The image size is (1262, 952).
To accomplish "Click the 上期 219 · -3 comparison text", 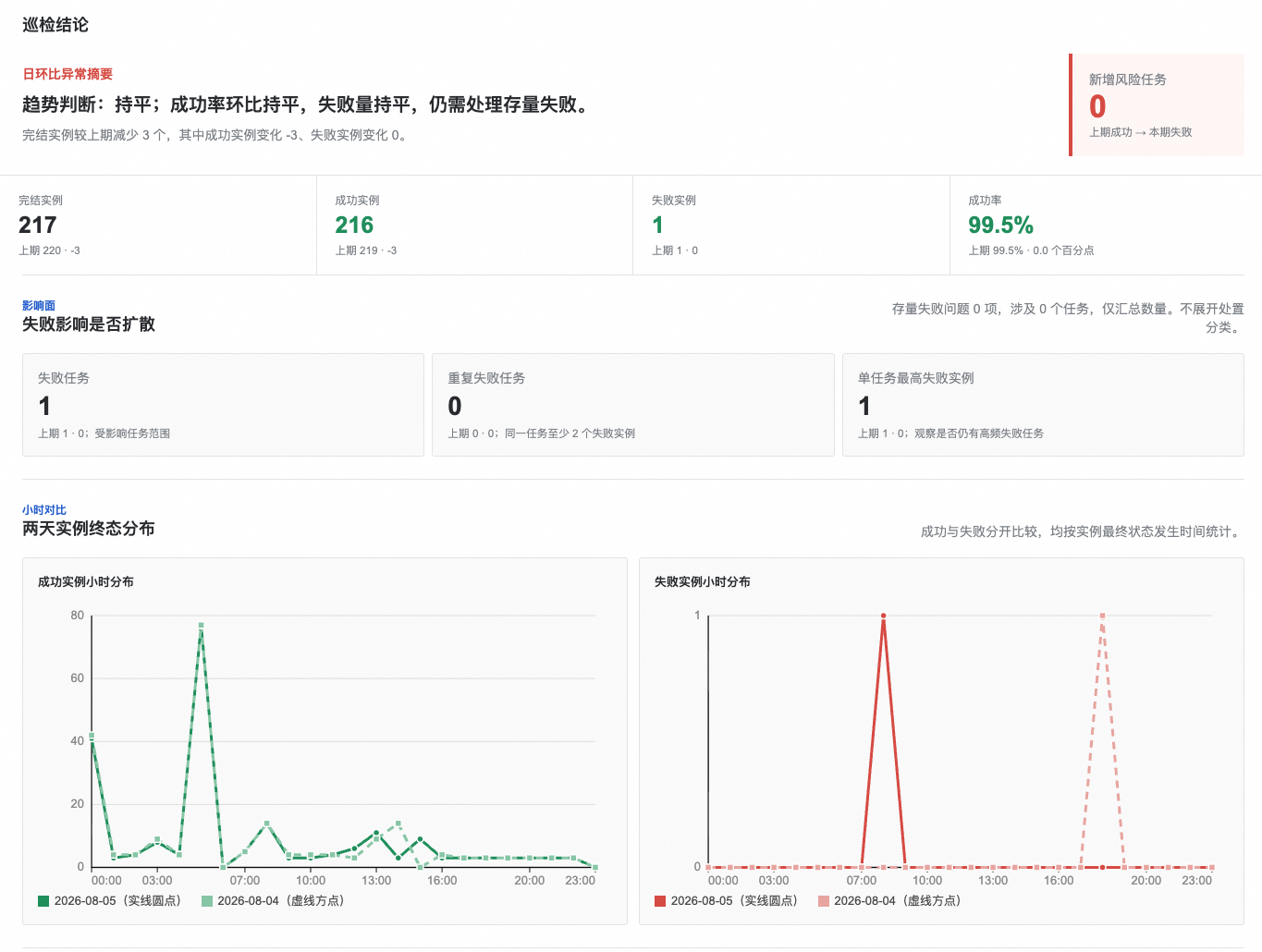I will (x=366, y=250).
